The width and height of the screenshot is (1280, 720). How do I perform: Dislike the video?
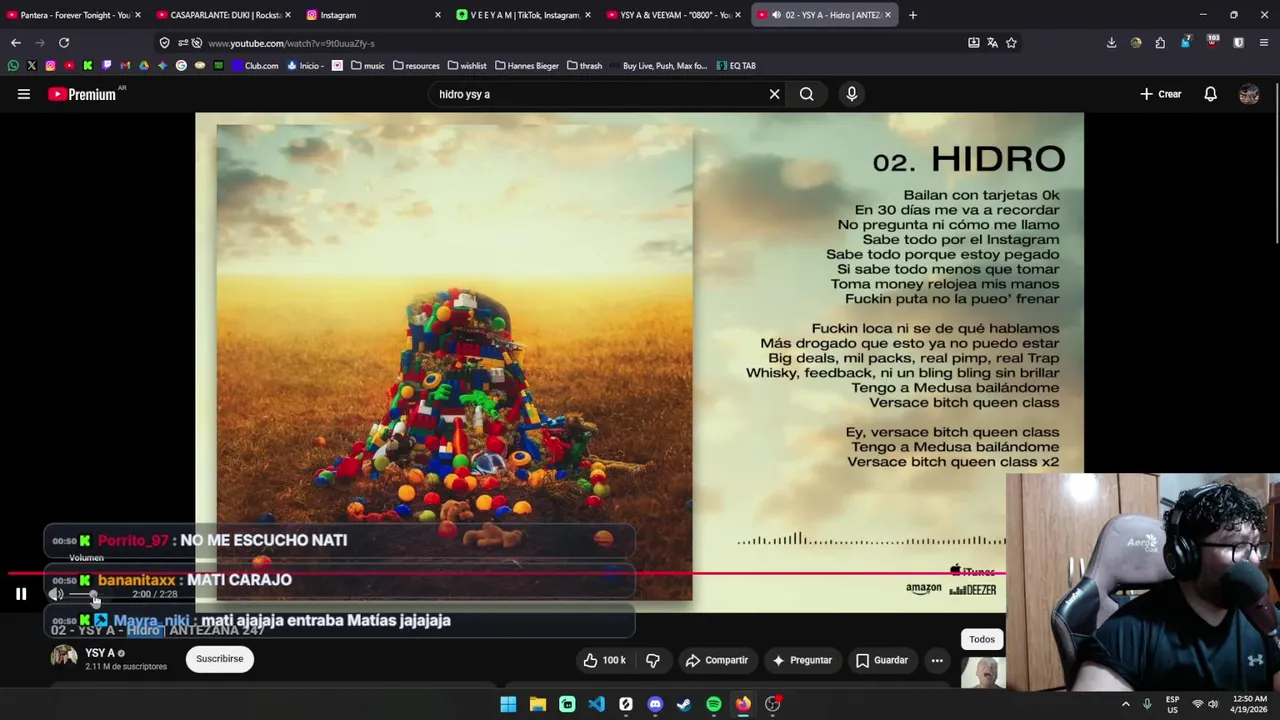pos(653,660)
